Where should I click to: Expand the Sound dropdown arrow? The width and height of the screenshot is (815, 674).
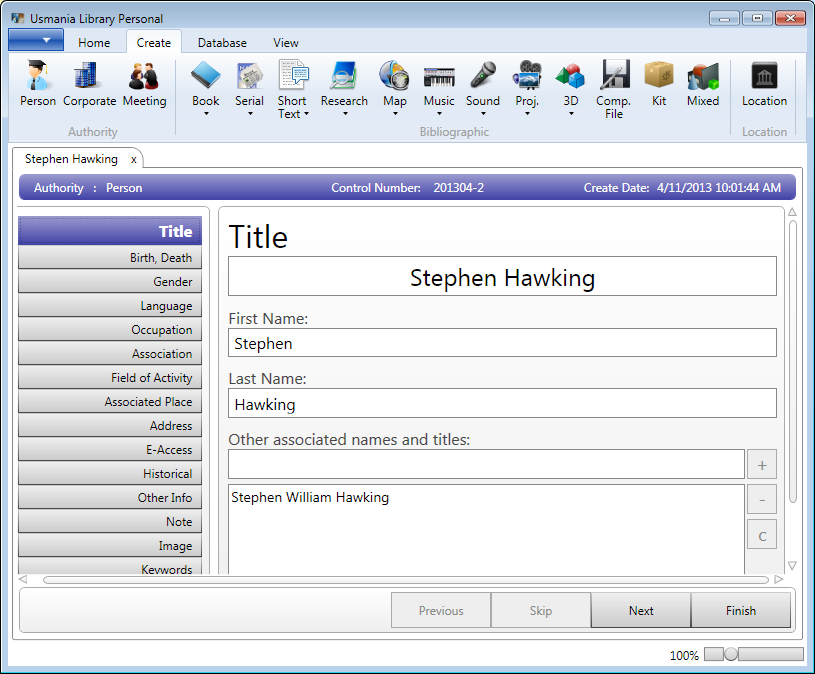tap(483, 113)
